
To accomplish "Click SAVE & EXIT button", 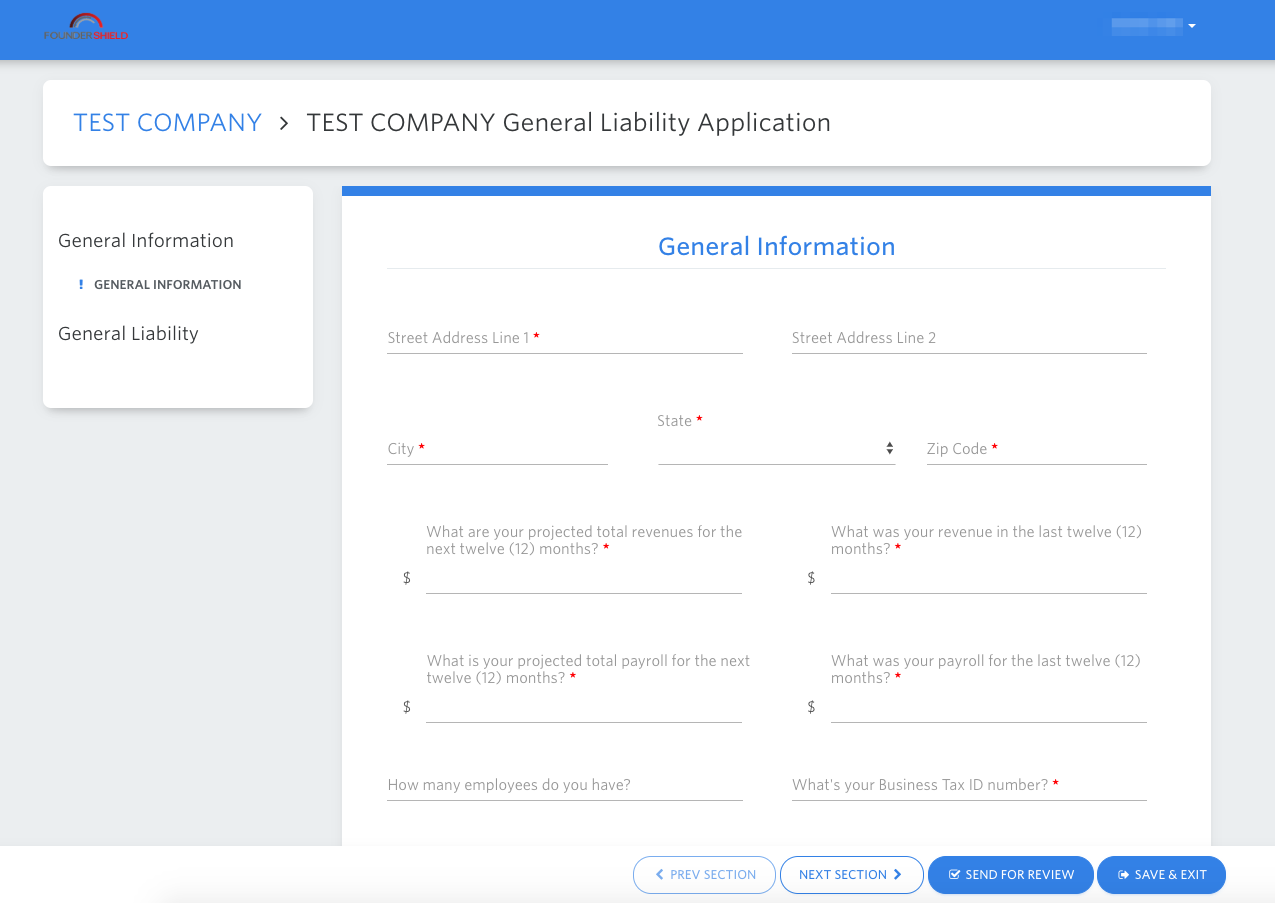I will [1161, 875].
